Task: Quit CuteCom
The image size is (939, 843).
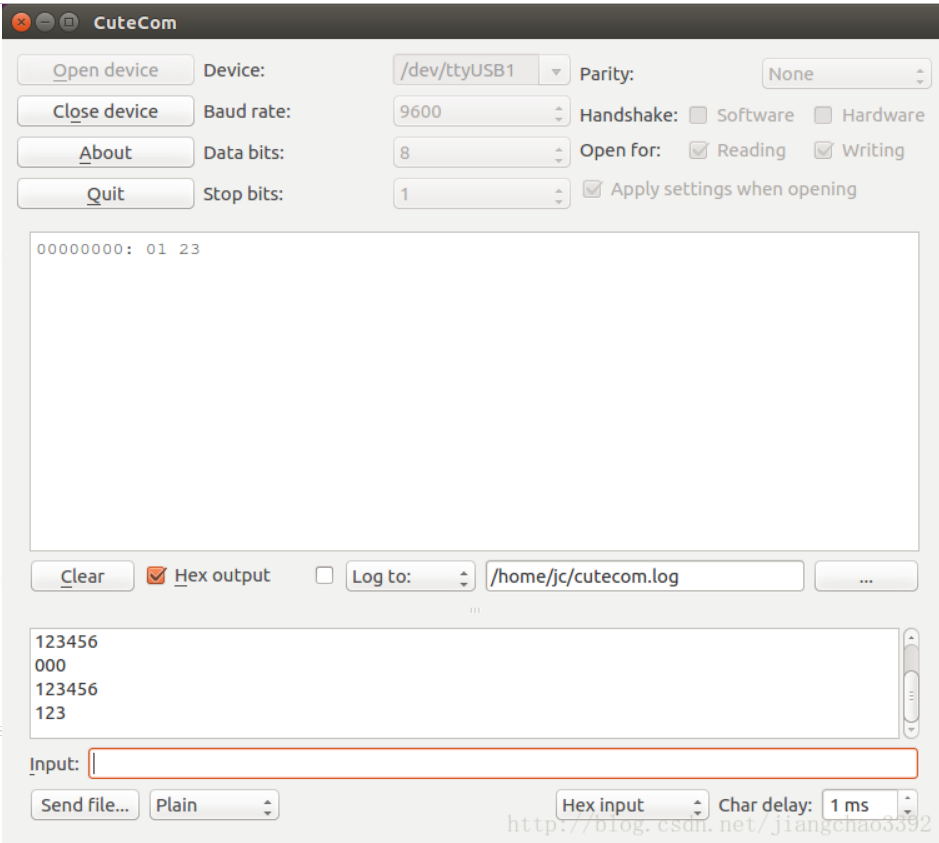Action: pyautogui.click(x=104, y=193)
